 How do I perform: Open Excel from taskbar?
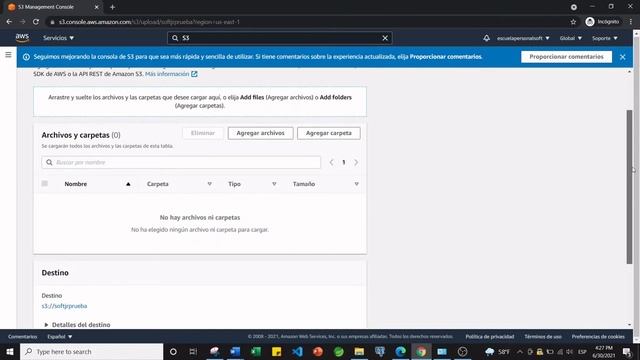[256, 351]
